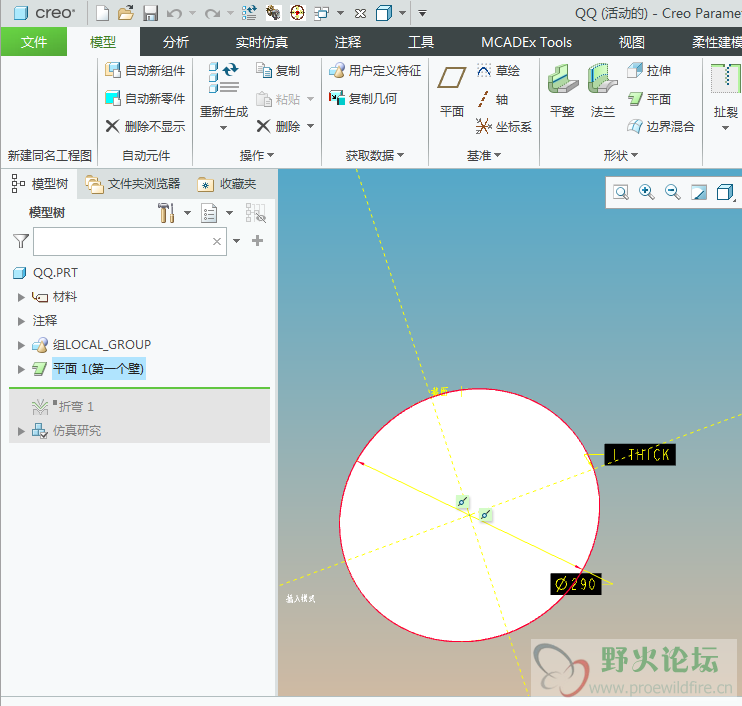Viewport: 742px width, 706px height.
Task: Select QQ.PRT in the model tree
Action: [x=55, y=273]
